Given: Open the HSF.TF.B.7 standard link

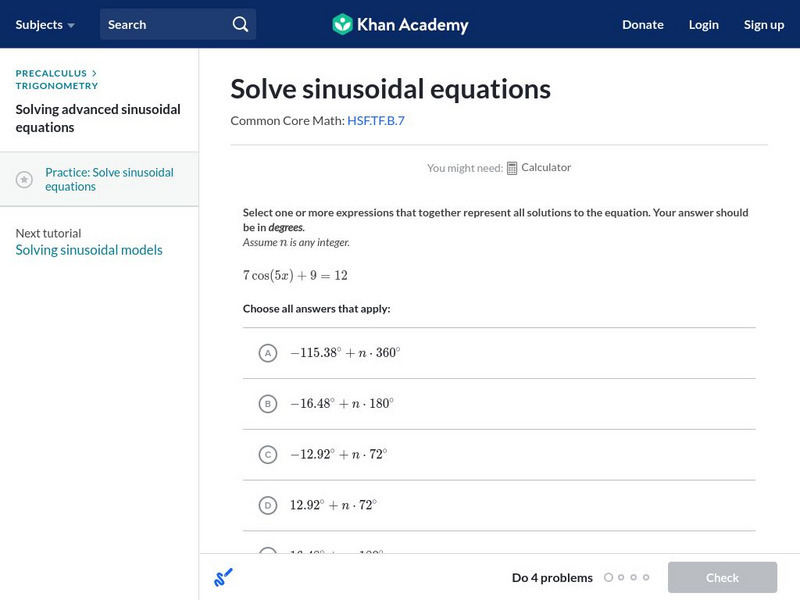Looking at the screenshot, I should (x=375, y=121).
